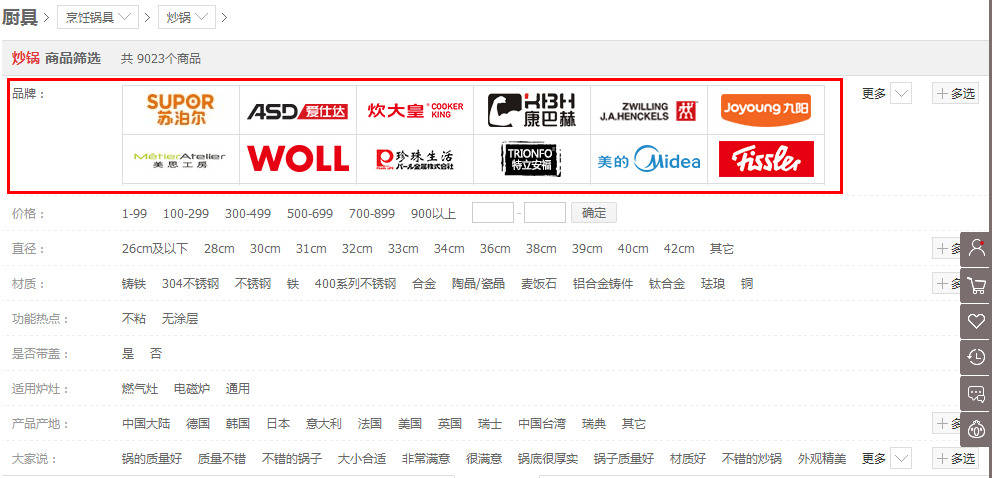Expand 更多 brands dropdown

[x=886, y=94]
